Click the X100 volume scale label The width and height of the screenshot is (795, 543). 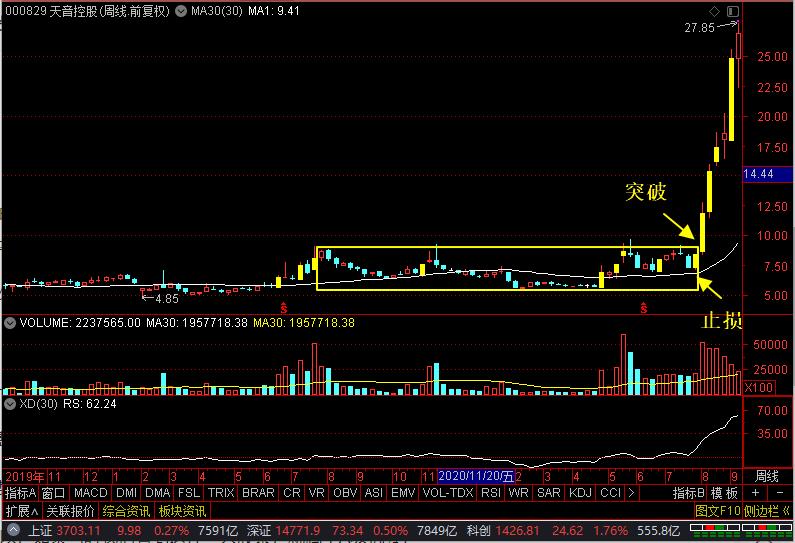pyautogui.click(x=759, y=387)
